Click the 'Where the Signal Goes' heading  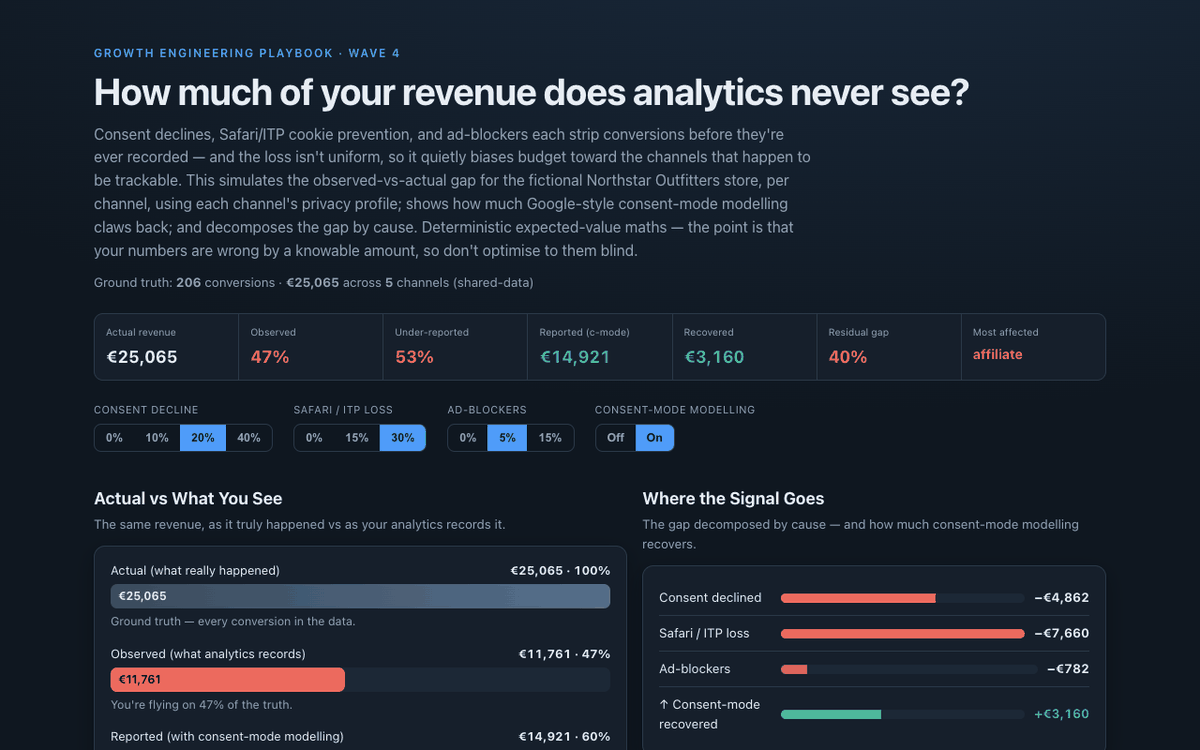point(733,499)
